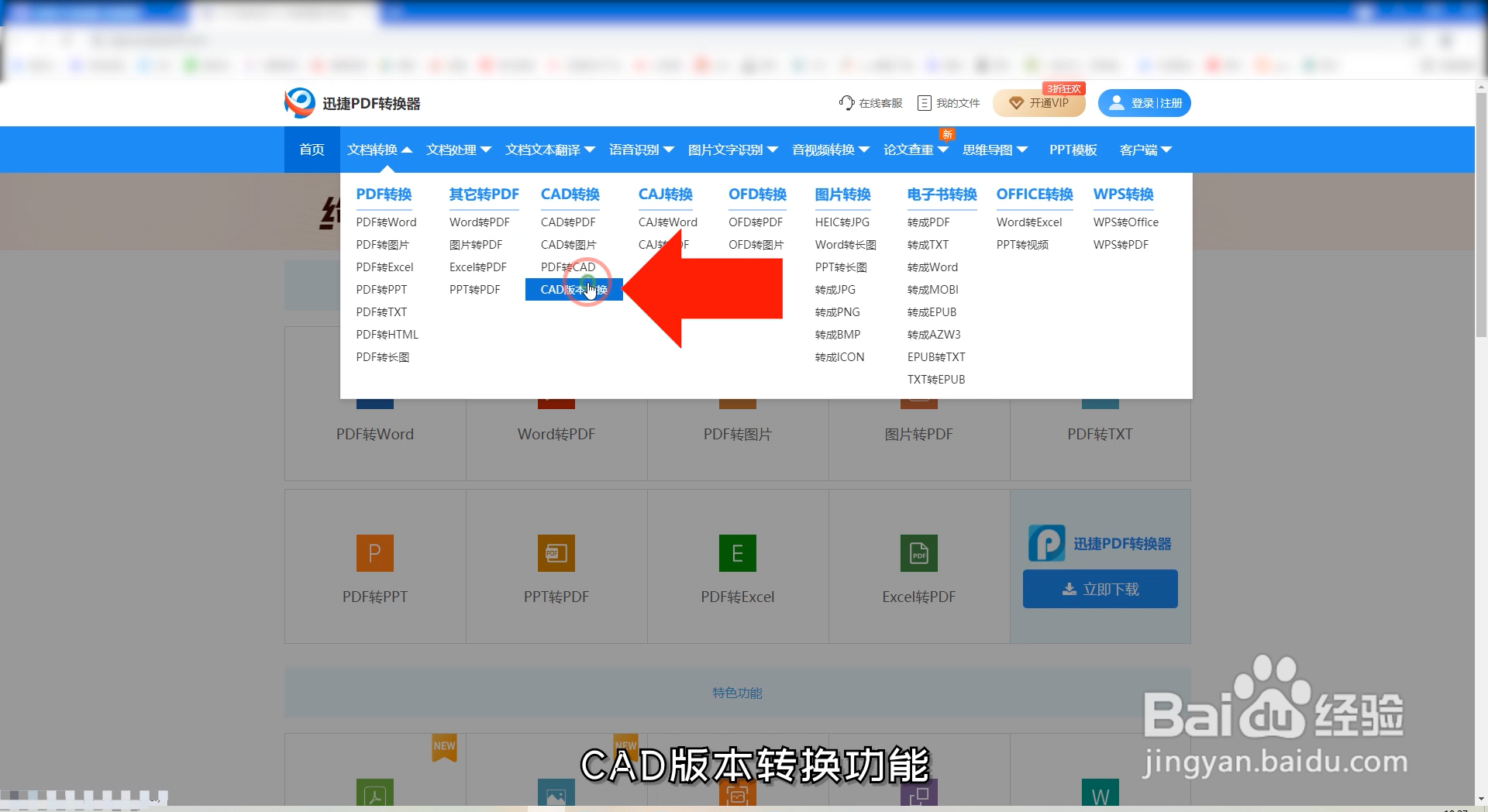The width and height of the screenshot is (1488, 812).
Task: Choose WPS转PDF menu entry
Action: [x=1121, y=245]
